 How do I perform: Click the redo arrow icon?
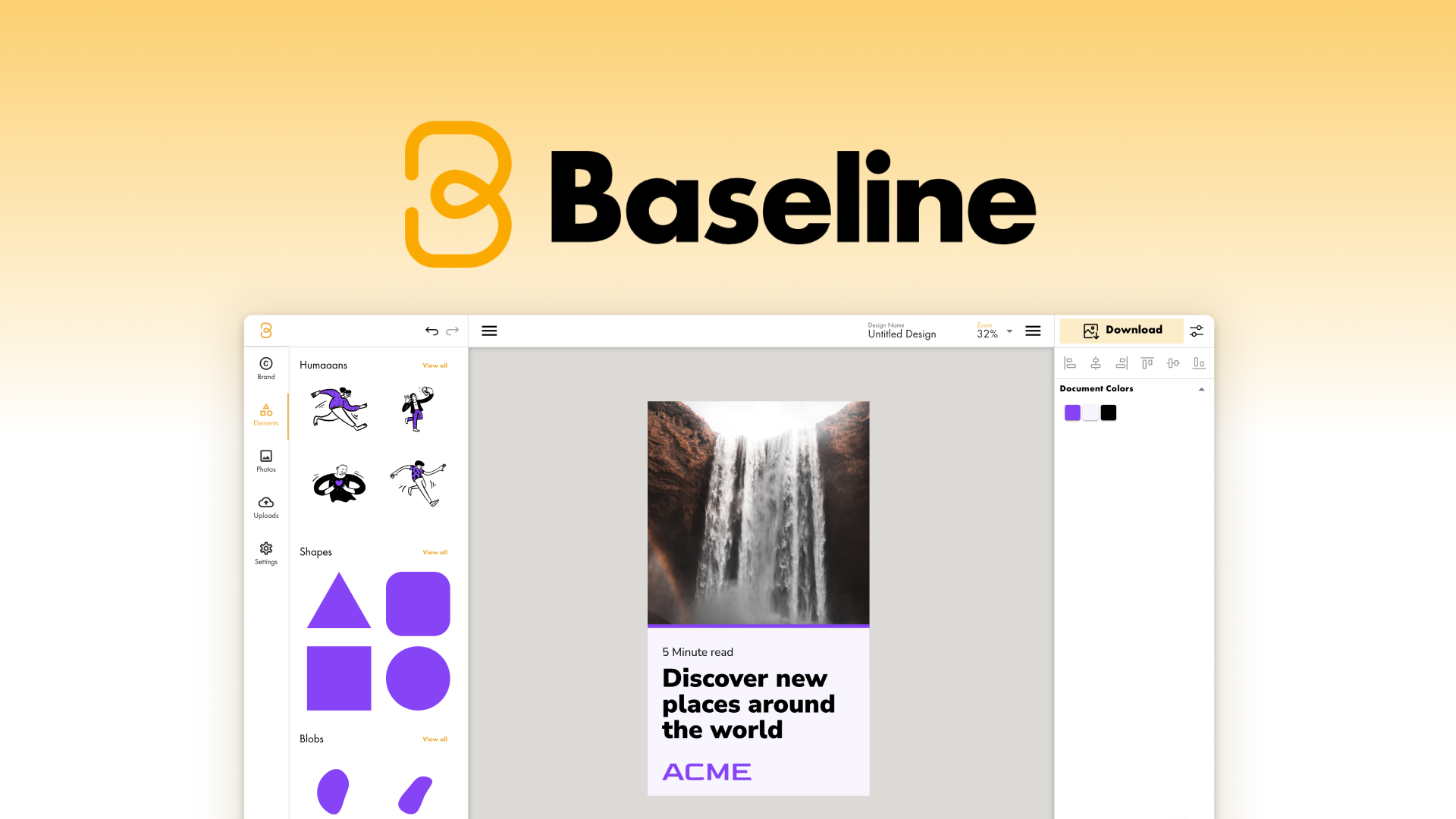click(x=452, y=331)
